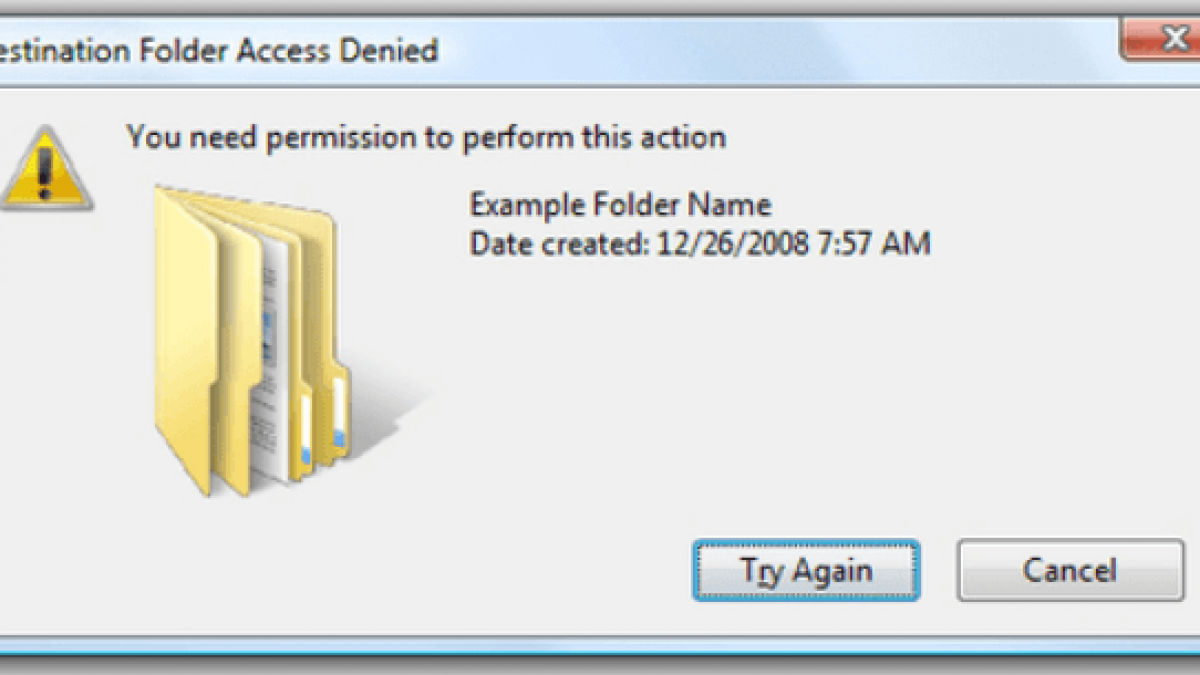1200x675 pixels.
Task: Click the Try Again button
Action: coord(805,571)
